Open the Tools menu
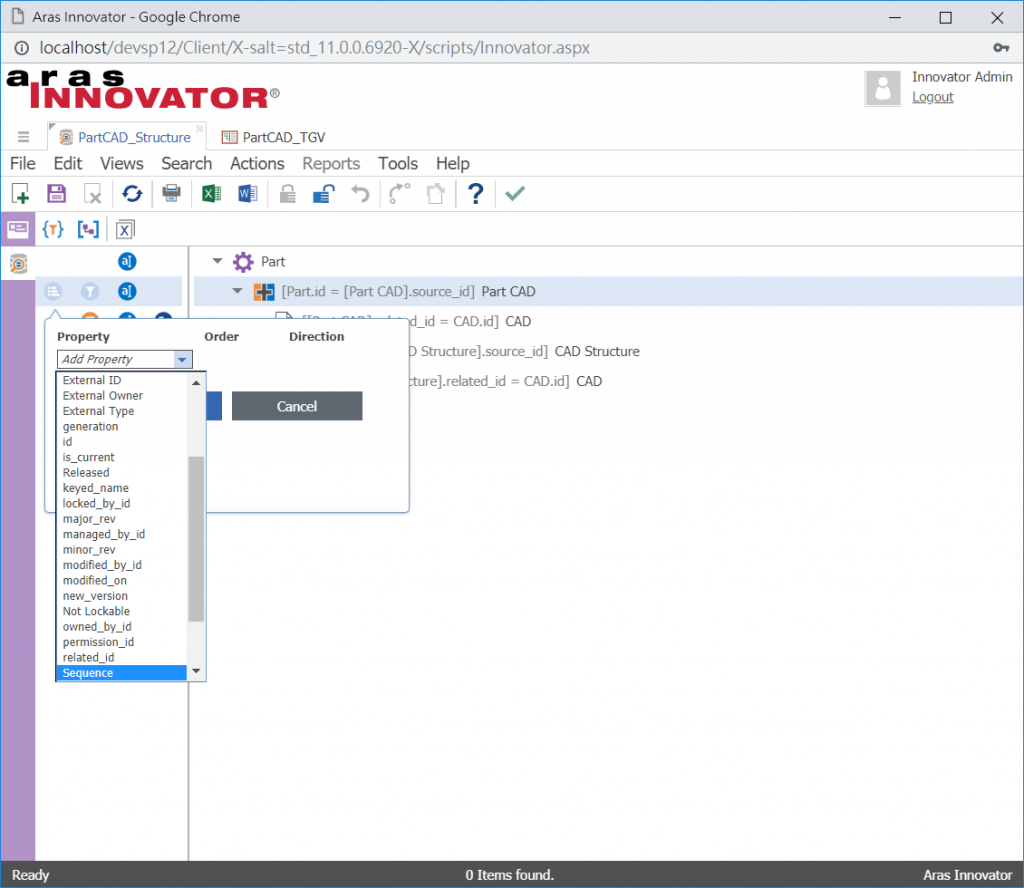 point(398,163)
